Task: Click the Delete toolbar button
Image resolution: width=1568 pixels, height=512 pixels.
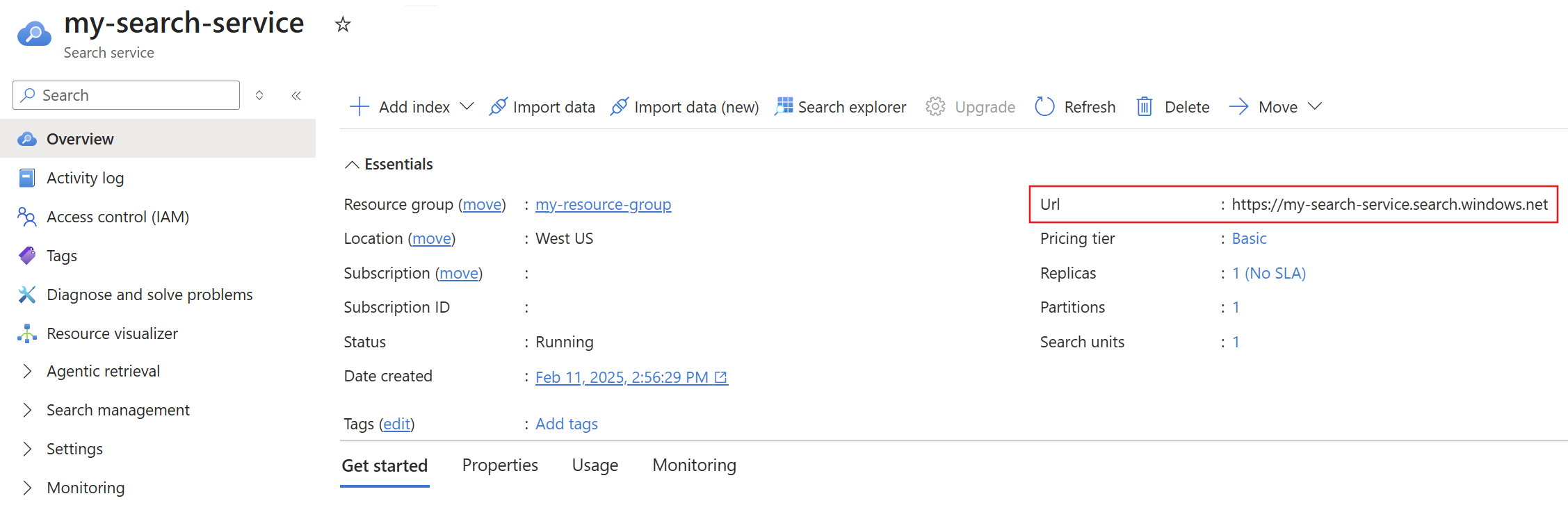Action: 1173,107
